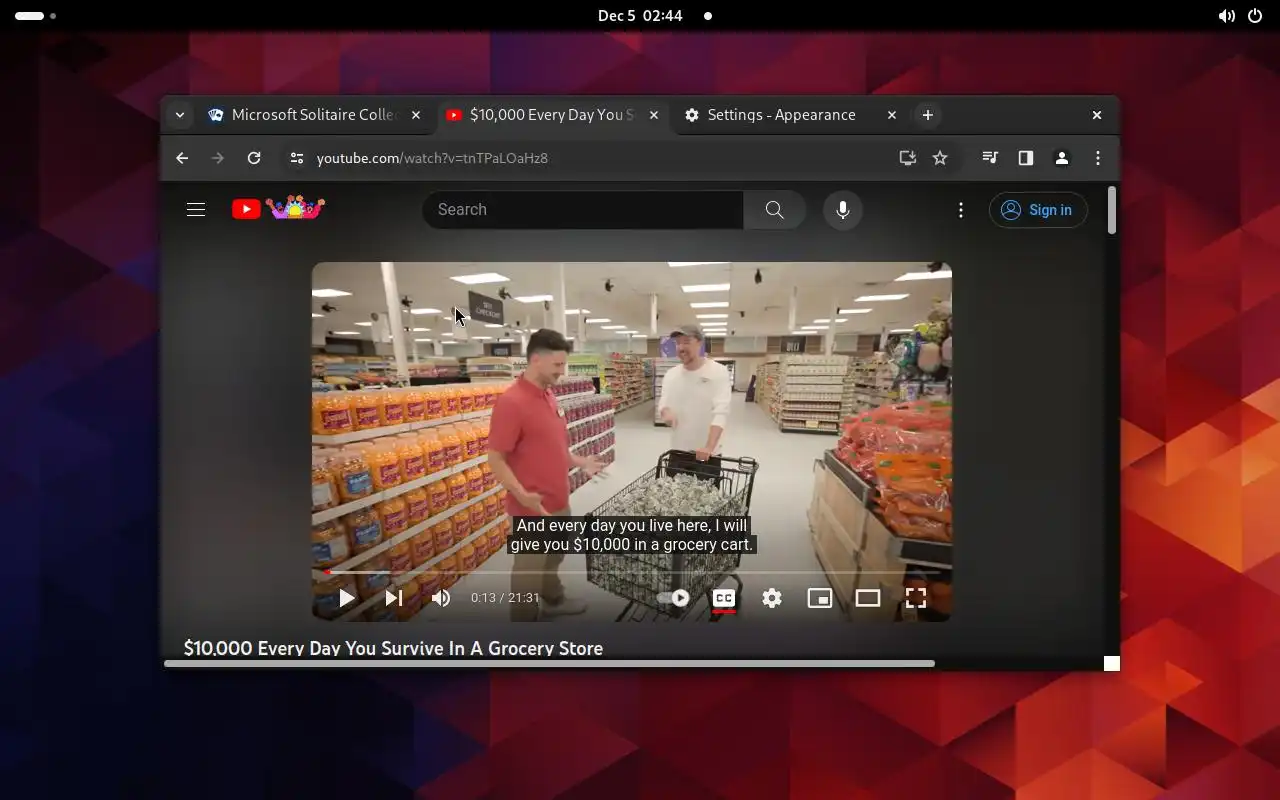Open a new browser tab

coord(927,115)
